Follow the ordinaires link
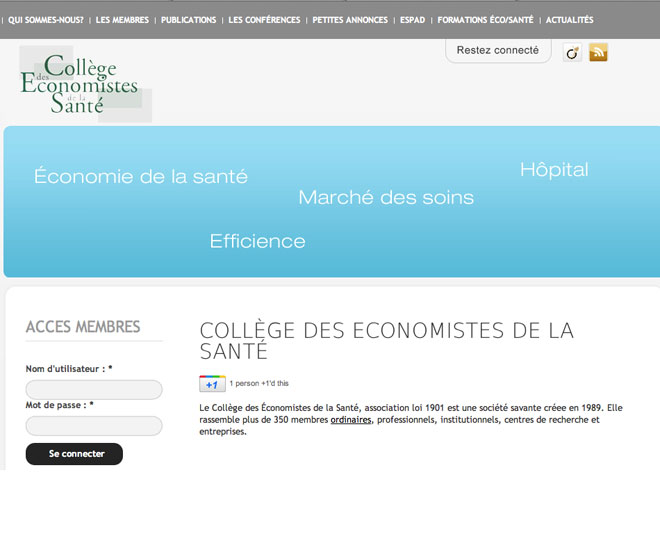This screenshot has width=660, height=550. pos(351,420)
